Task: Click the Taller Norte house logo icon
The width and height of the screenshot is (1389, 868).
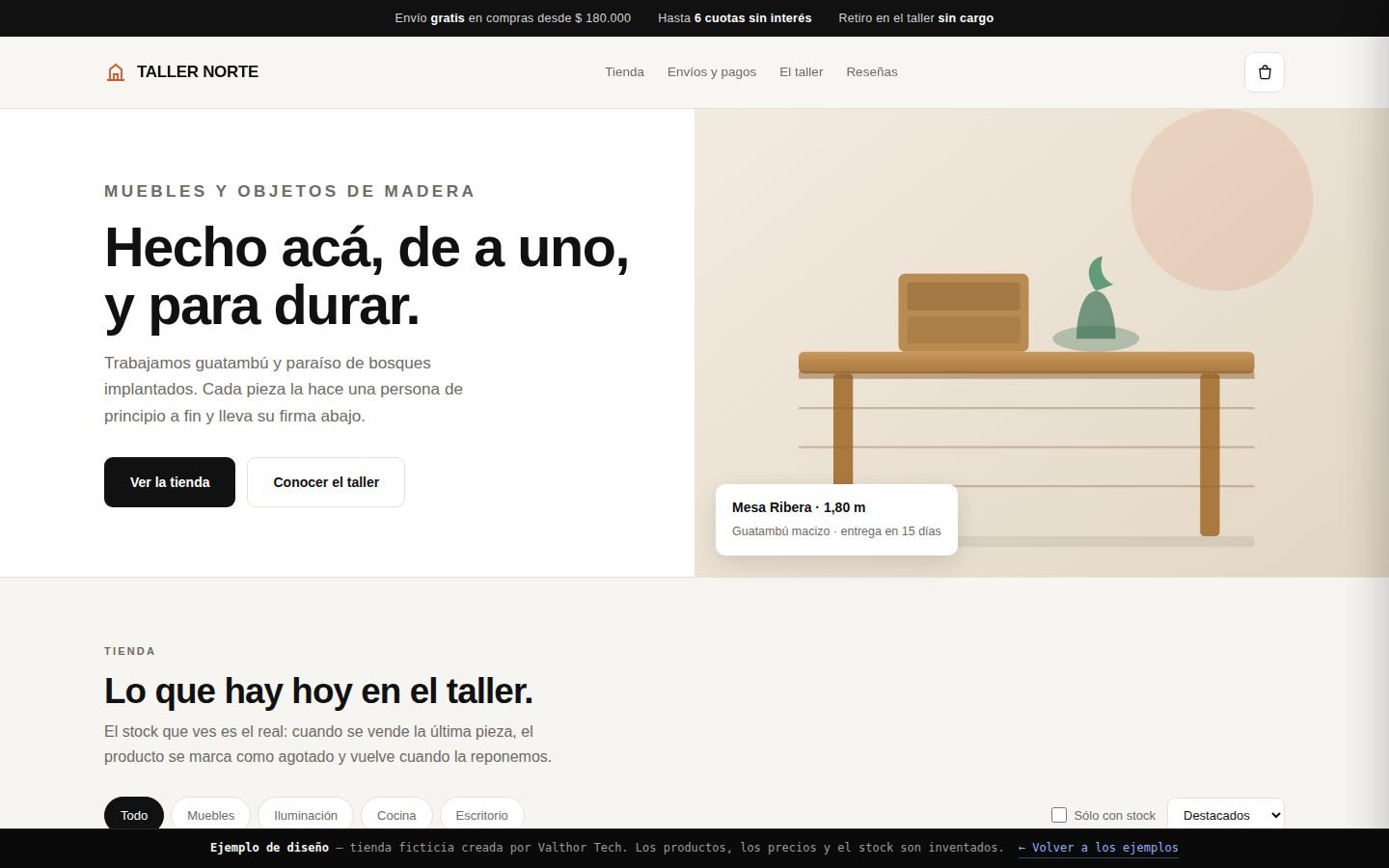Action: [116, 72]
